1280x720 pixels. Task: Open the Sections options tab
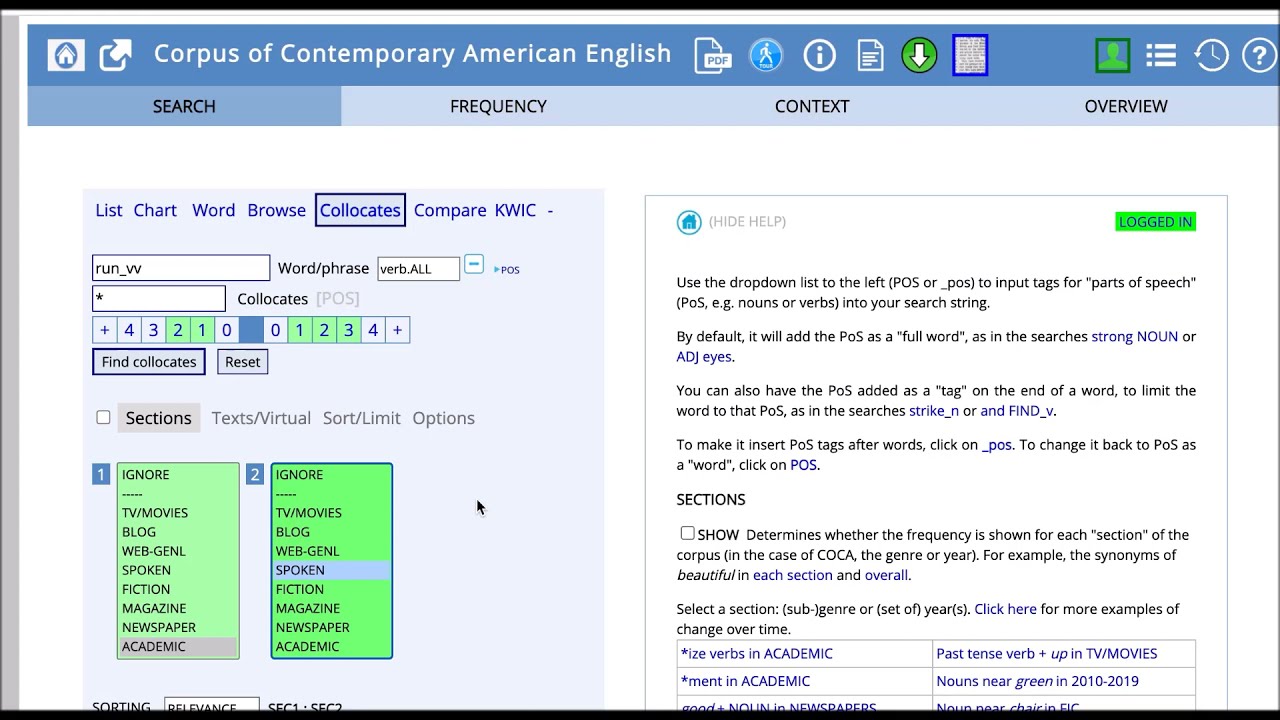click(159, 418)
